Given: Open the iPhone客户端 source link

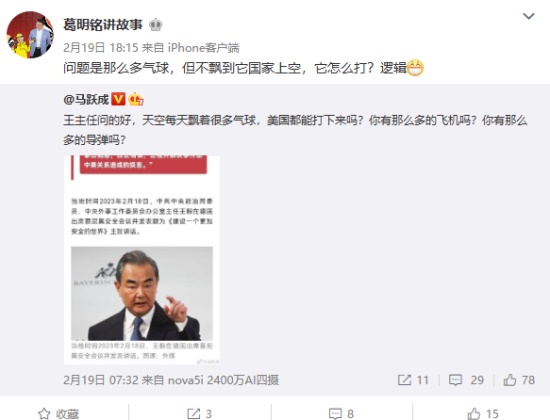Looking at the screenshot, I should point(203,47).
